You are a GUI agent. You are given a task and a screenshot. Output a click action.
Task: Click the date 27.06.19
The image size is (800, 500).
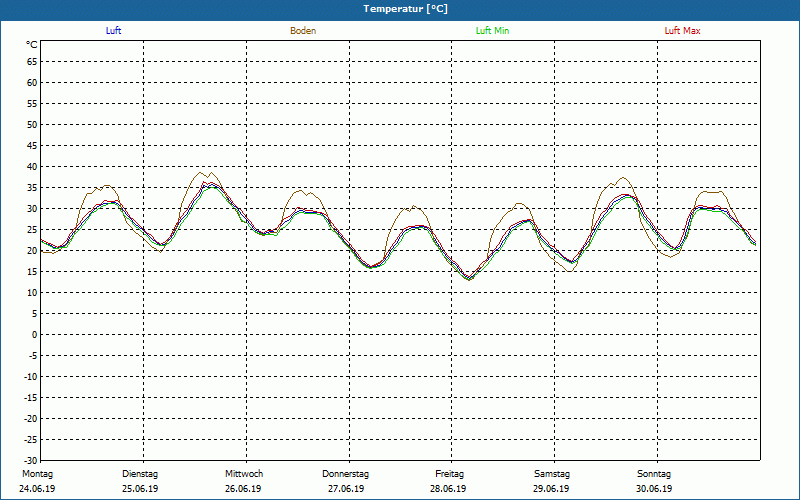coord(346,489)
